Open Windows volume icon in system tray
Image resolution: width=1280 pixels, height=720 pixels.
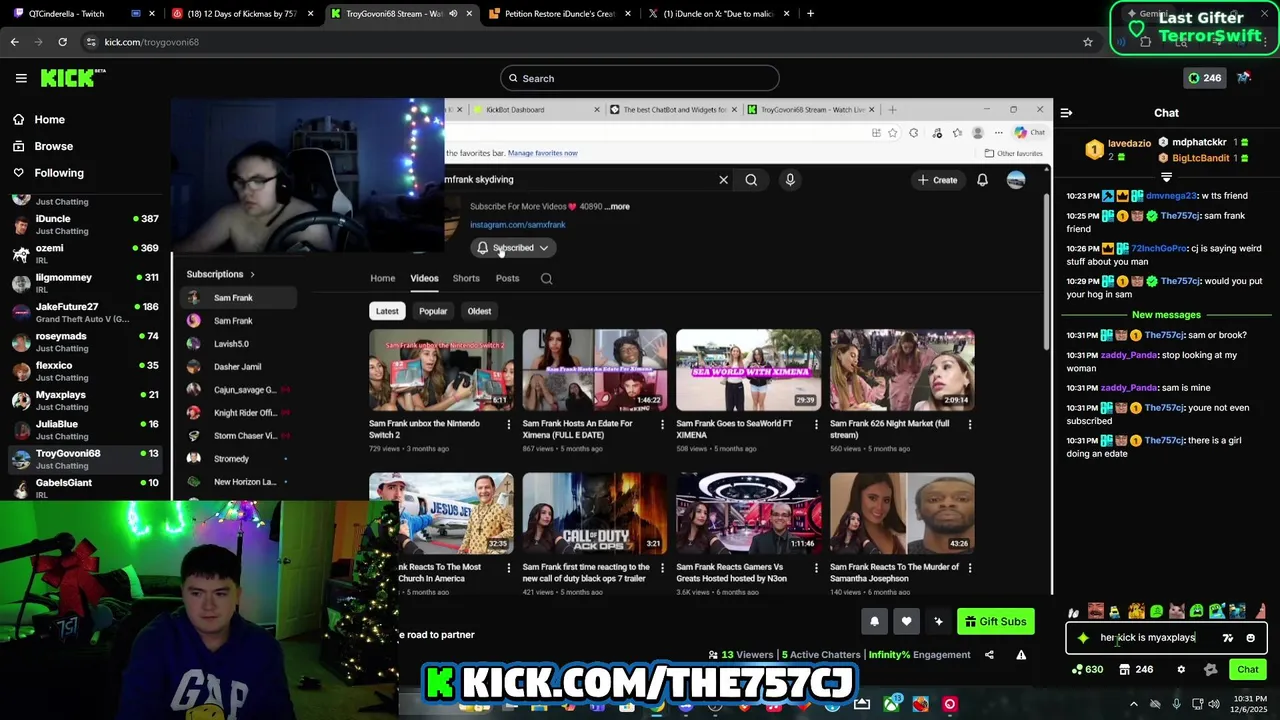click(x=1214, y=704)
